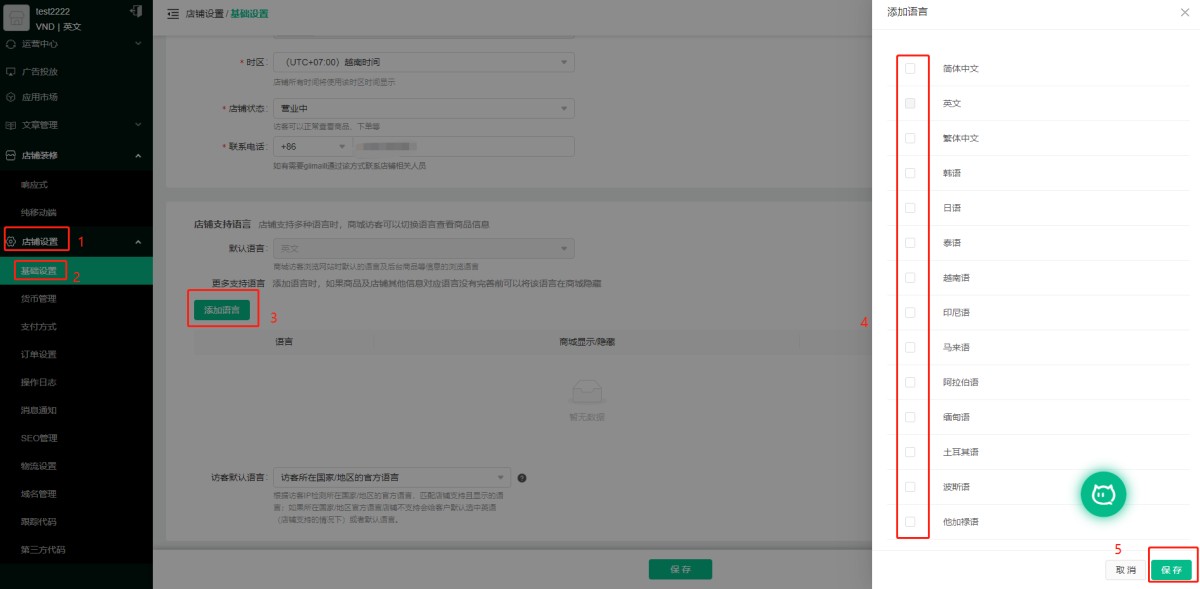Click the logout icon beside test2222
The image size is (1200, 589).
(x=136, y=10)
